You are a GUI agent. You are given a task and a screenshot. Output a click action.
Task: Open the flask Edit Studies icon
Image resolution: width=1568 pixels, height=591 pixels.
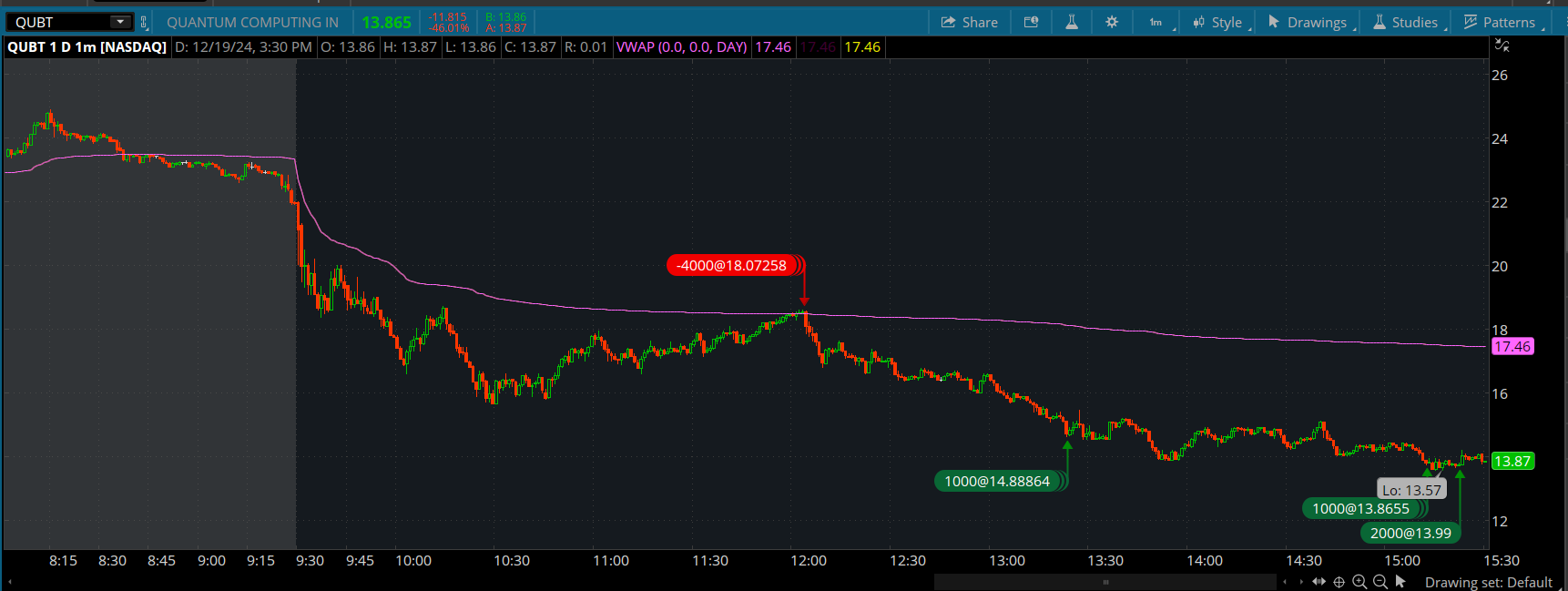[x=1072, y=22]
